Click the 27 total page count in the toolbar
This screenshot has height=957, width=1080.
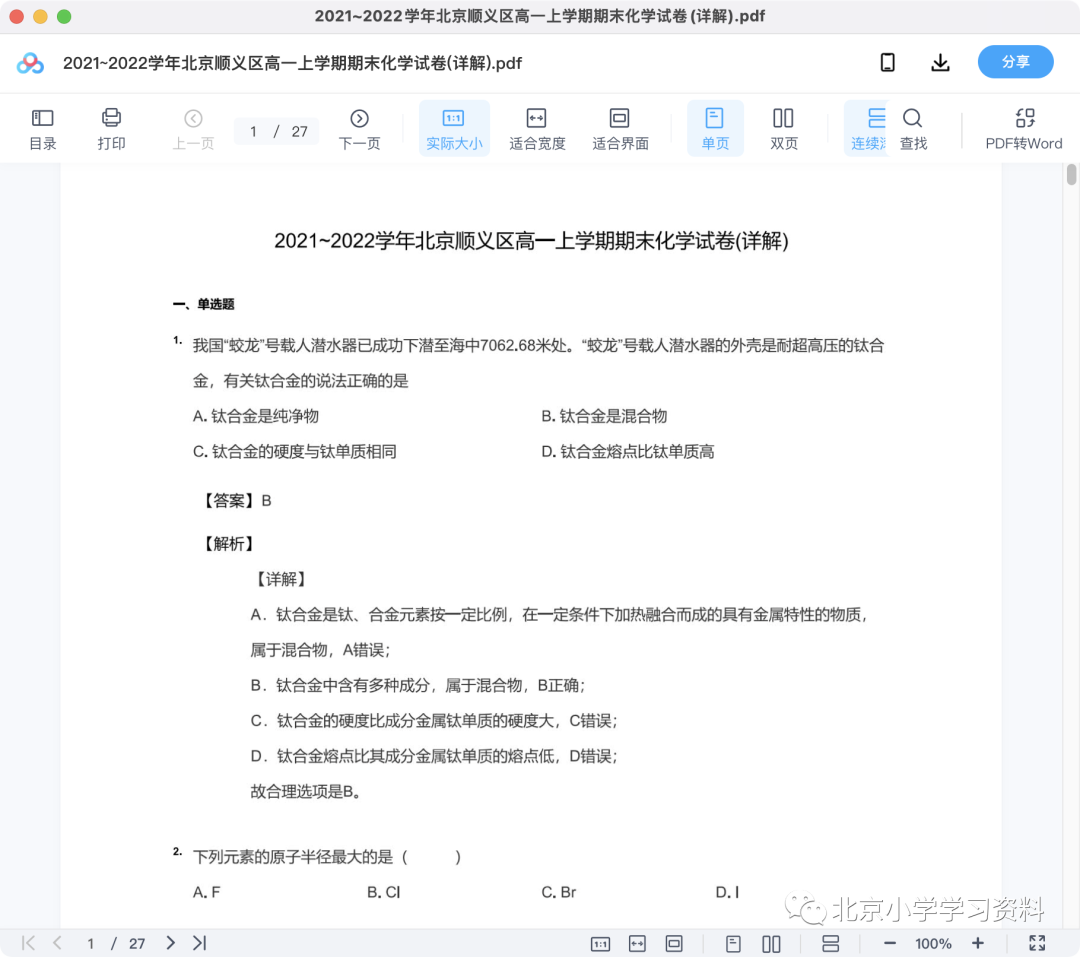[299, 132]
